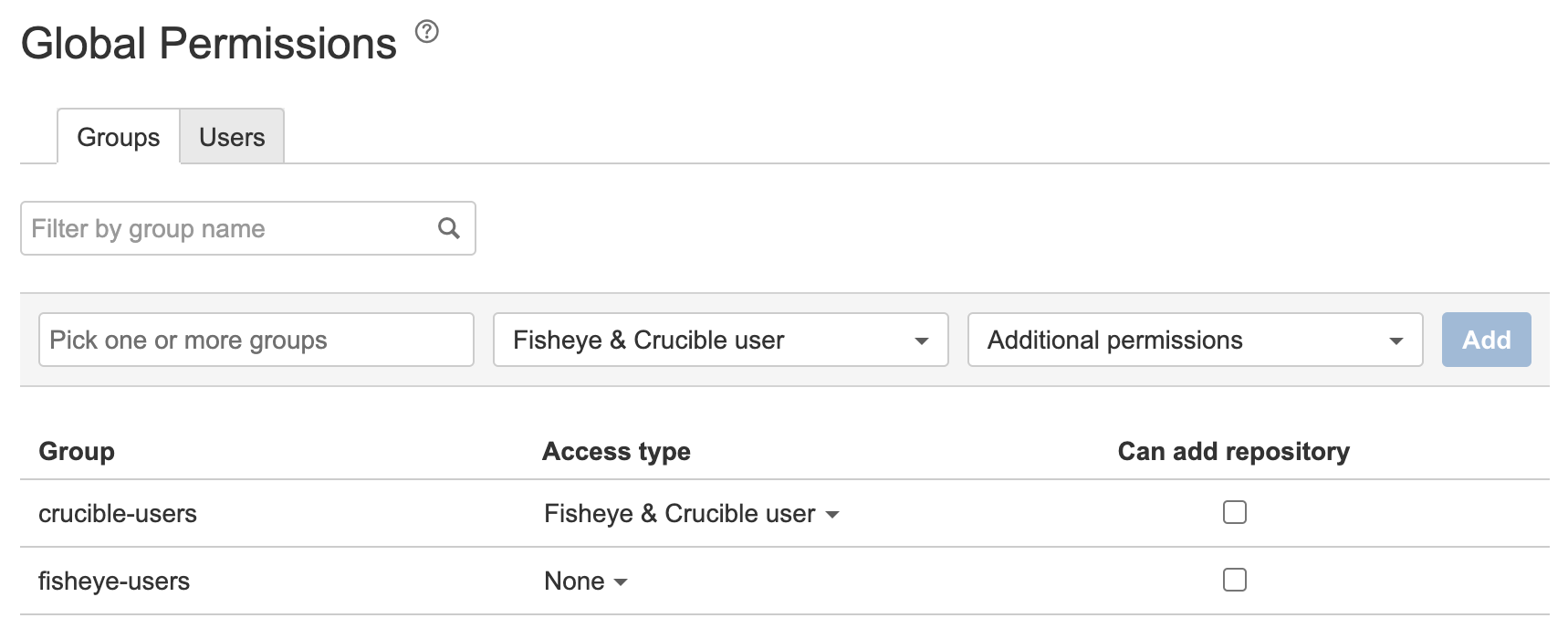Image resolution: width=1568 pixels, height=639 pixels.
Task: Switch to the Users tab
Action: point(232,137)
